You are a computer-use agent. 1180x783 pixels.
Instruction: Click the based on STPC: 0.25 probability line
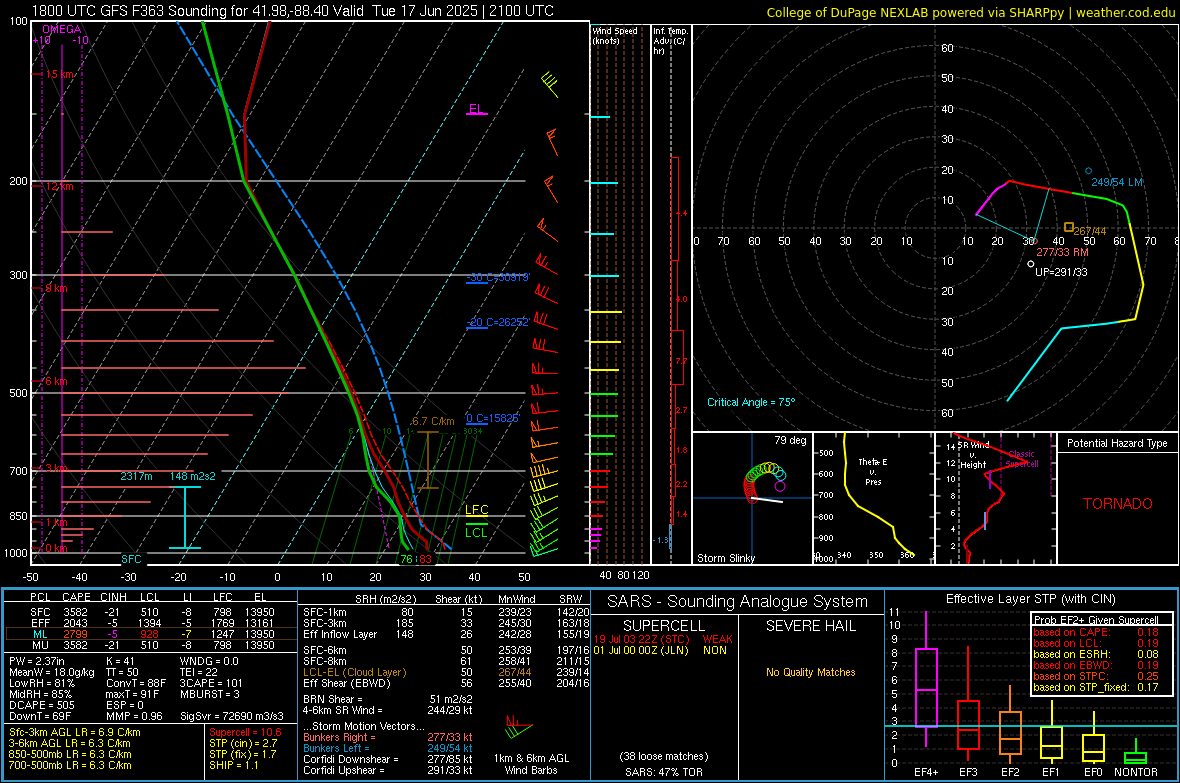coord(1096,676)
